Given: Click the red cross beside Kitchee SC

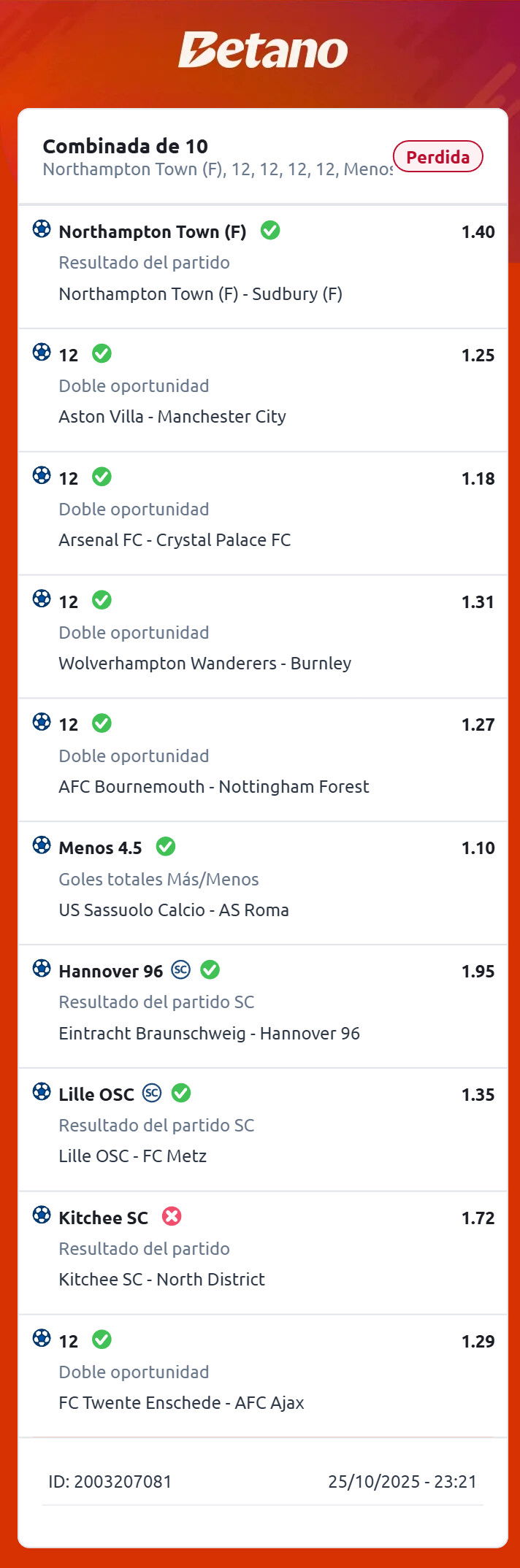Looking at the screenshot, I should (x=172, y=1216).
